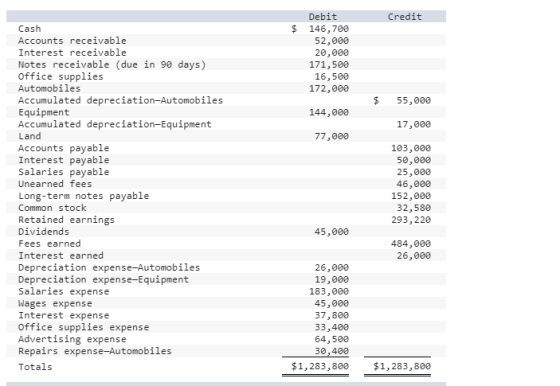Select the Common stock label

click(x=52, y=208)
